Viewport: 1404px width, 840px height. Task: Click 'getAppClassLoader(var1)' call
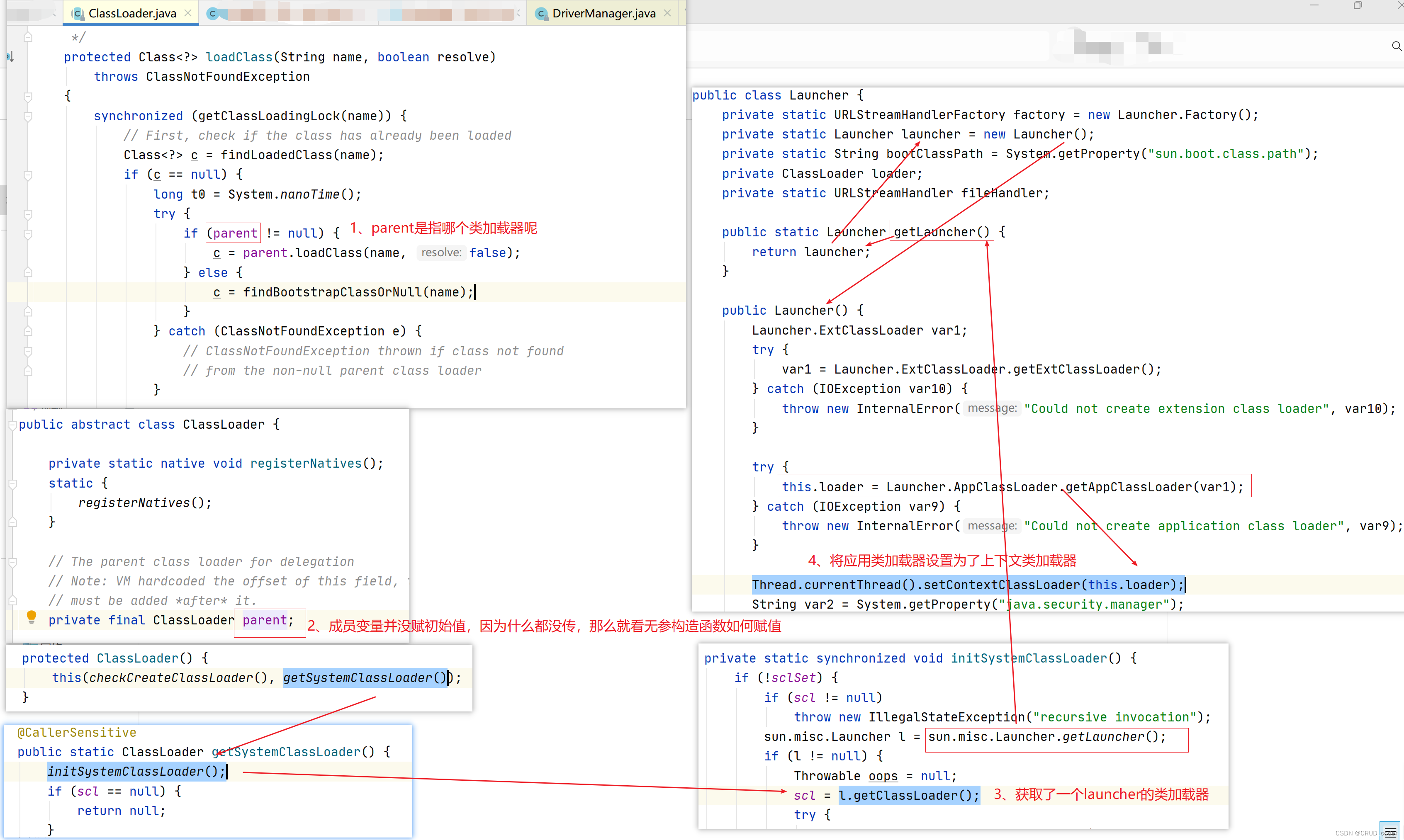click(x=1151, y=487)
